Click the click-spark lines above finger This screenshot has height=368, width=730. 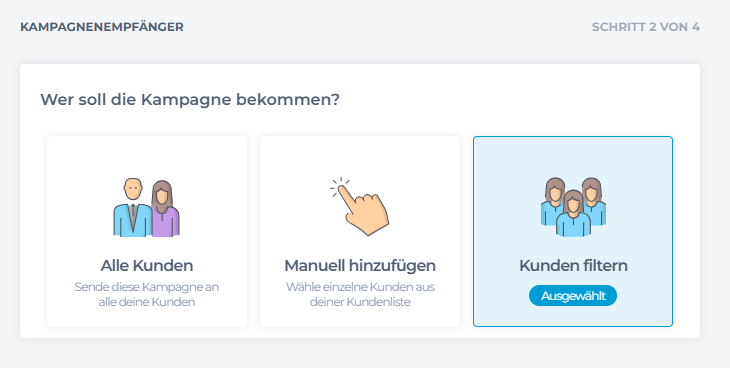(340, 186)
